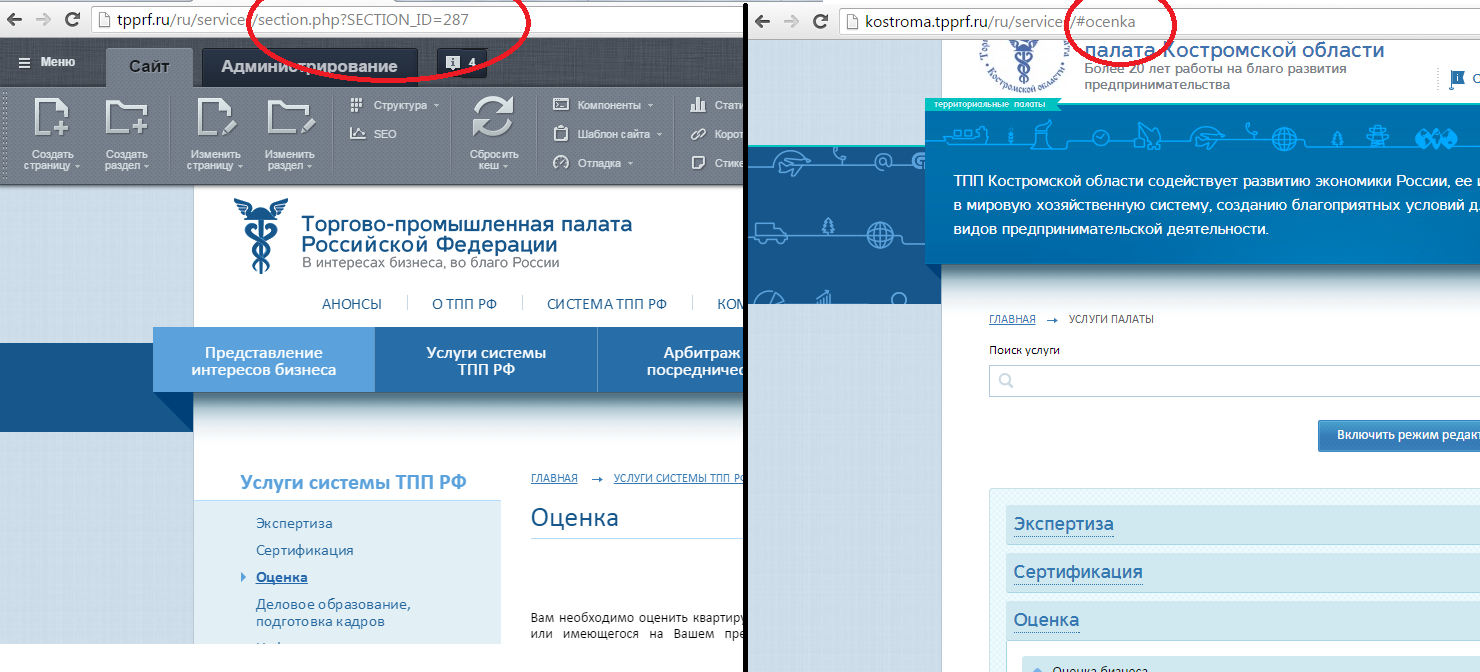Image resolution: width=1480 pixels, height=672 pixels.
Task: Click Back arrow in the kostroma.tpprf.ru browser
Action: coord(762,21)
